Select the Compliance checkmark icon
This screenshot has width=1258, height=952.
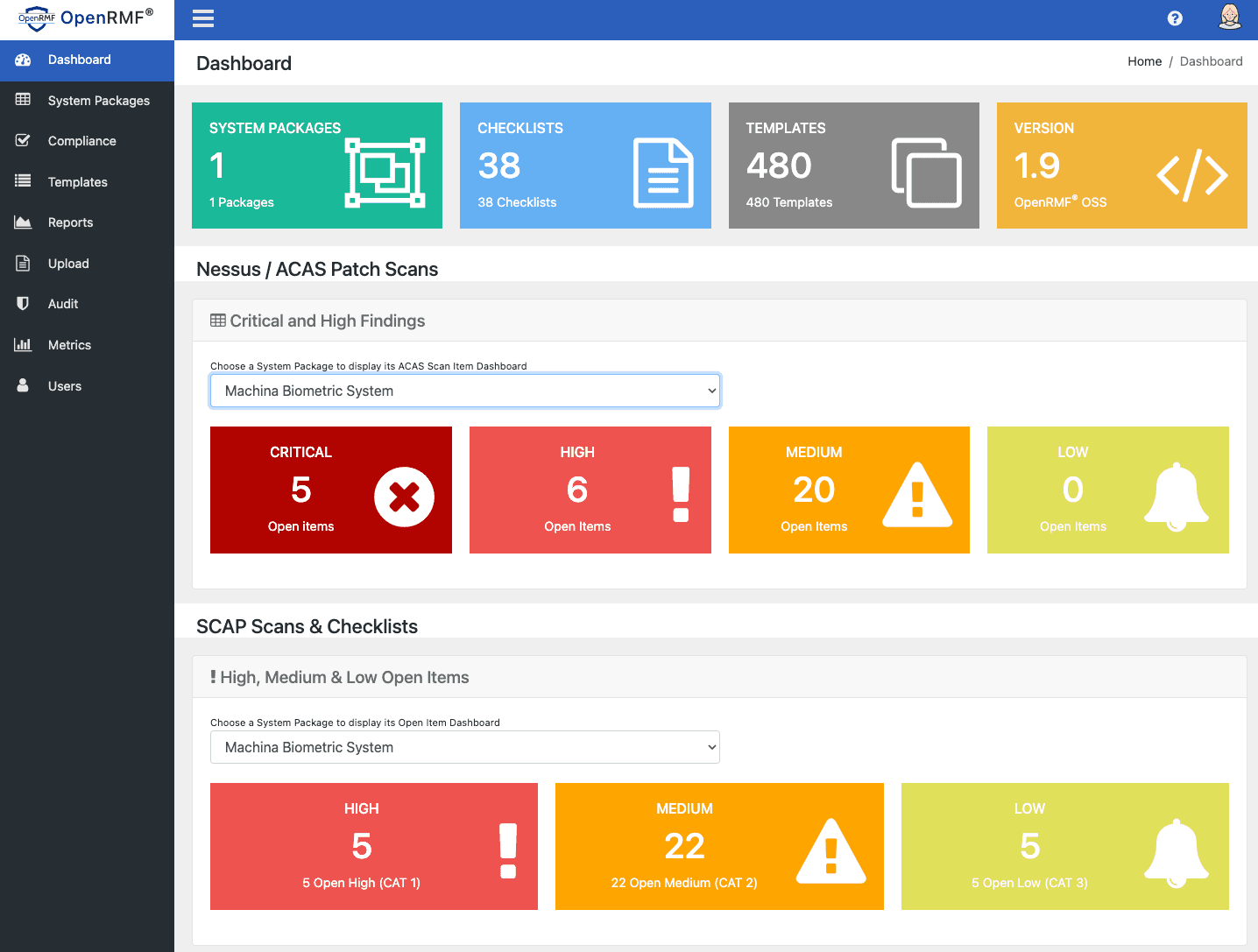pyautogui.click(x=22, y=140)
